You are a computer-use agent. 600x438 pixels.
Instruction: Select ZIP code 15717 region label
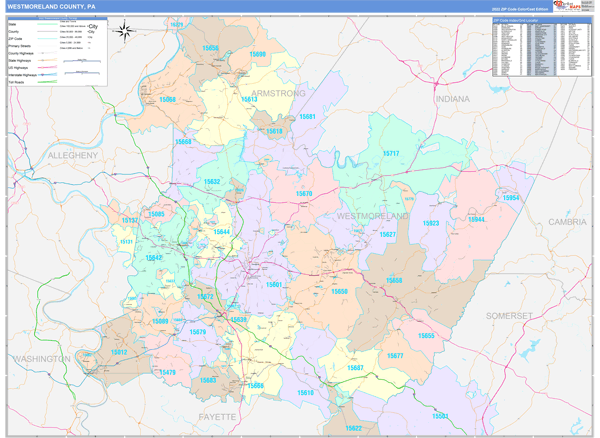coord(390,154)
